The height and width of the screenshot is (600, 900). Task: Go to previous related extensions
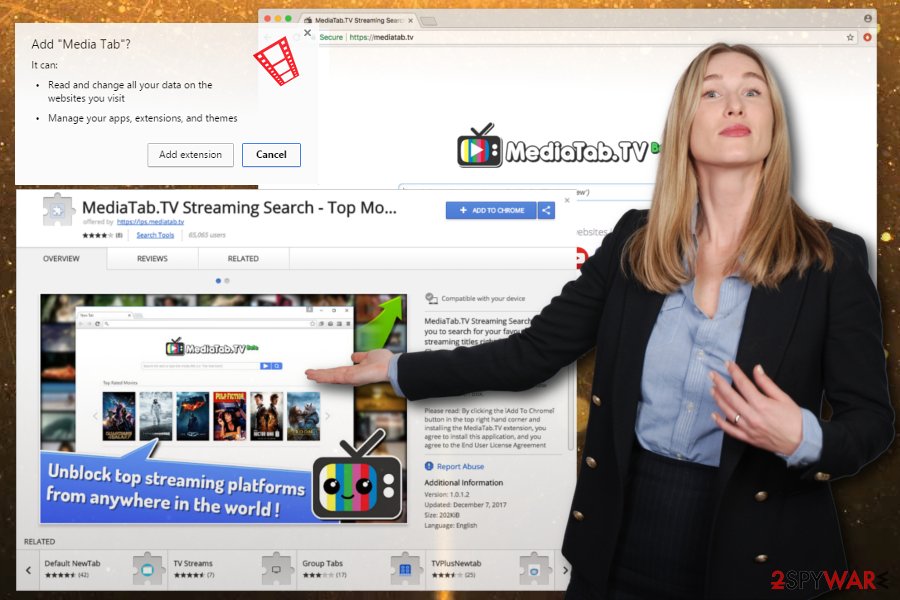(28, 570)
